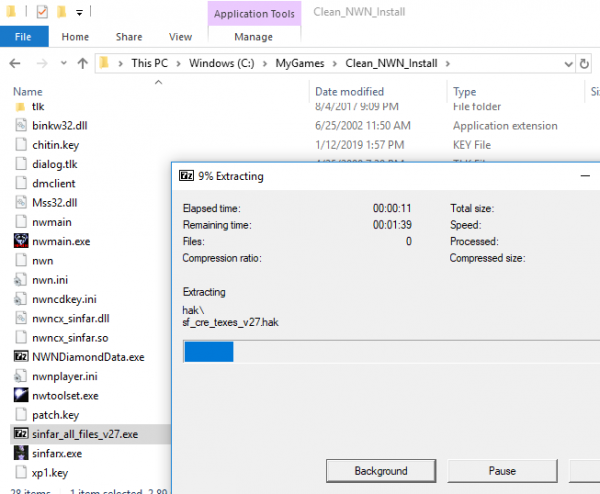The image size is (600, 494).
Task: Sort by the Name column header
Action: click(28, 92)
